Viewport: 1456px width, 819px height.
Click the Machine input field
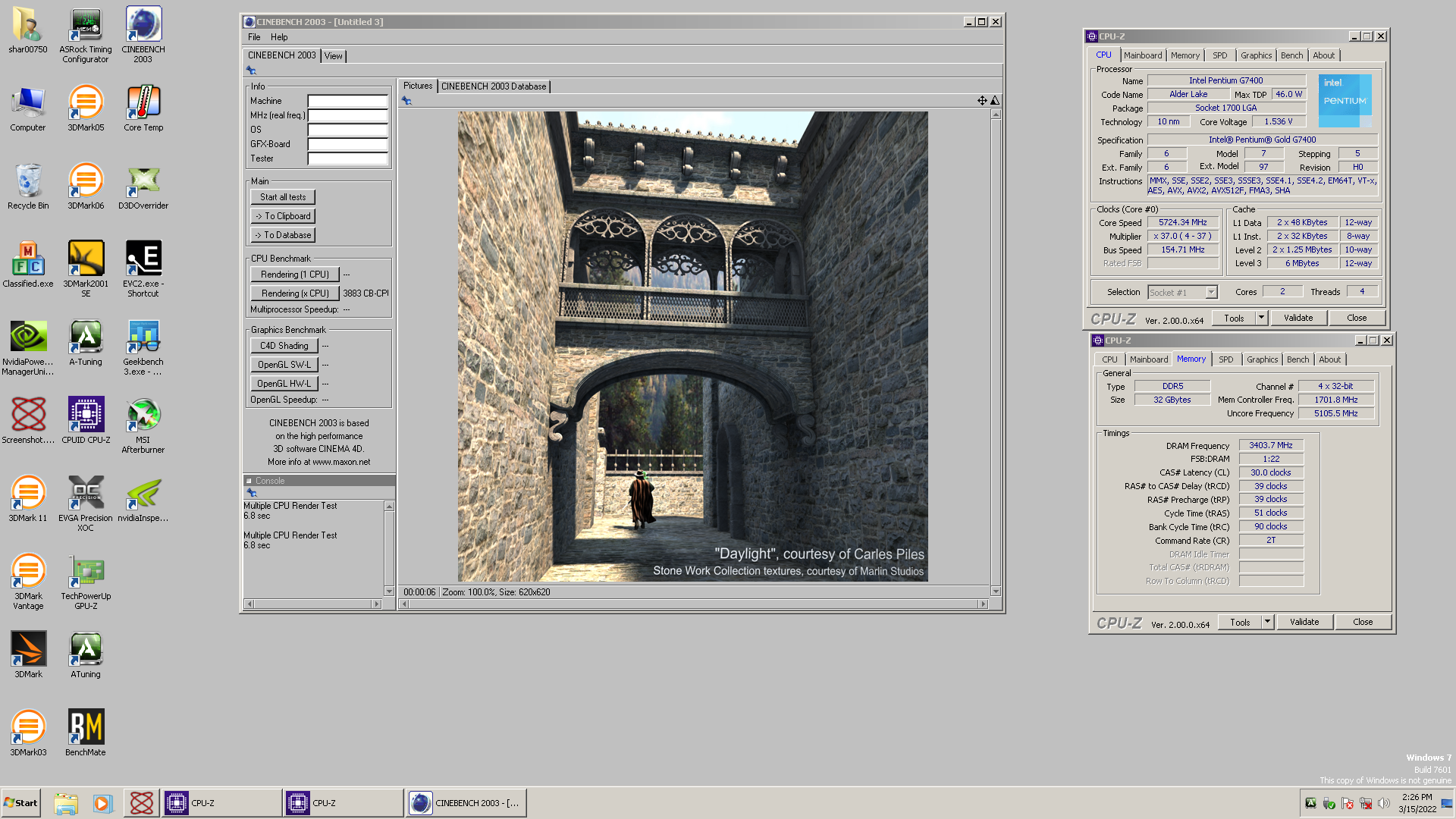tap(347, 101)
